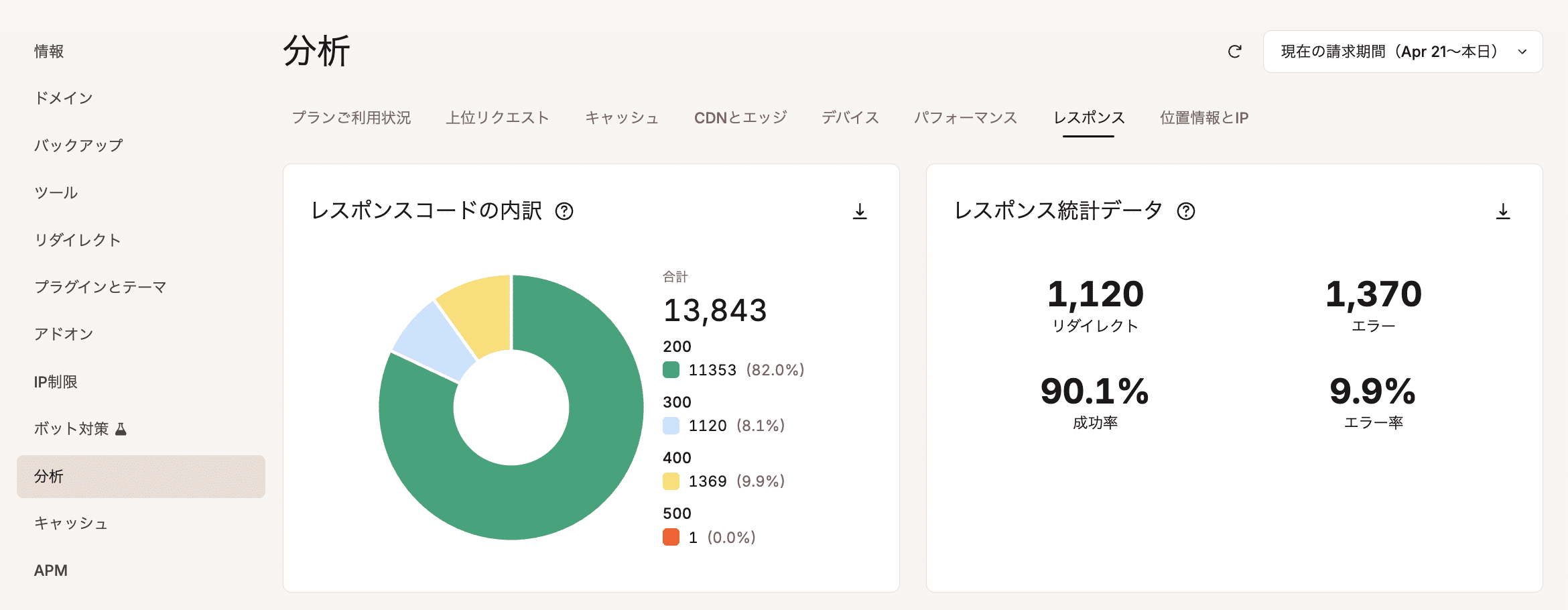The image size is (1568, 610).
Task: Navigate to IP制限 in sidebar
Action: (x=56, y=381)
